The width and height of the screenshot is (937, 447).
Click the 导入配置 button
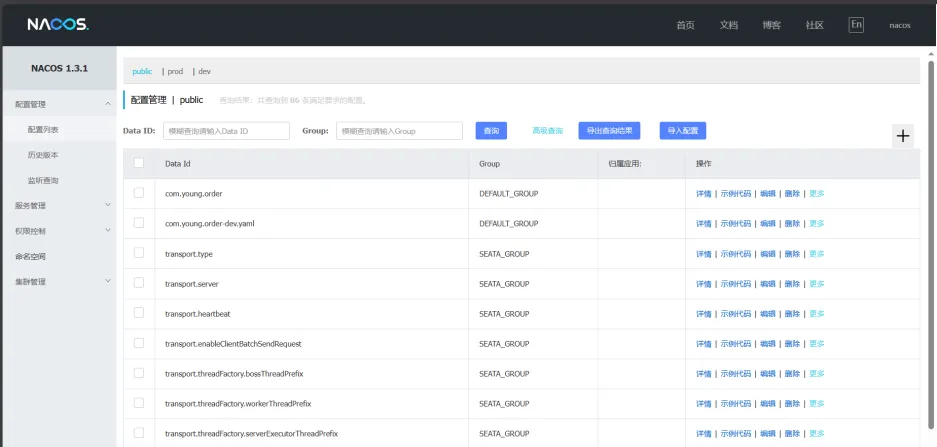683,131
